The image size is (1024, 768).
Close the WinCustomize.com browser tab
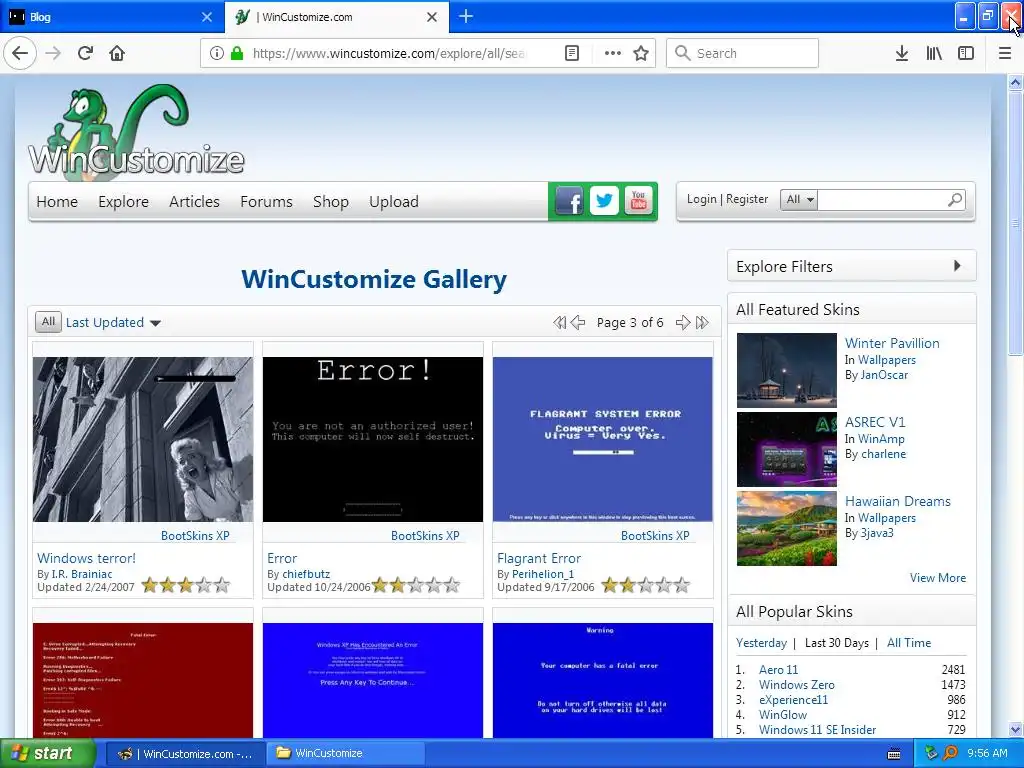432,17
